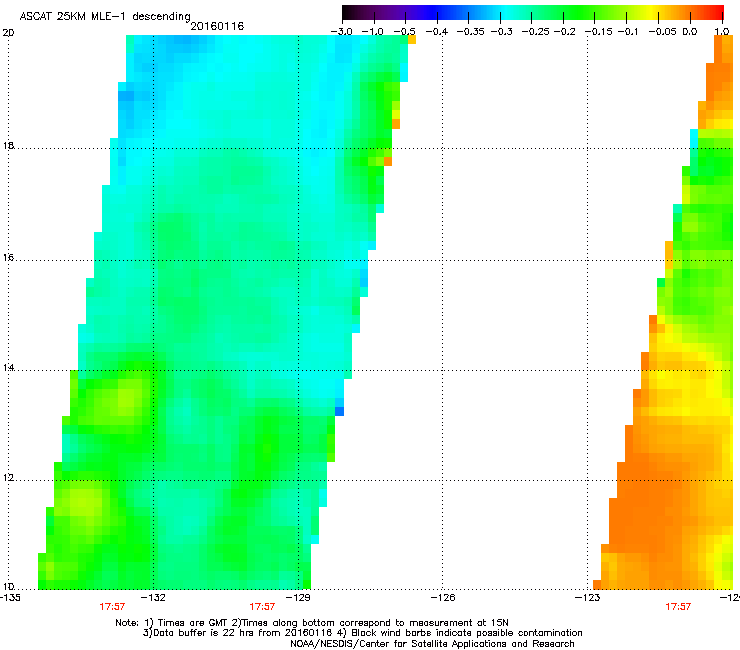
Task: Click the latitude axis label "16"
Action: [8, 258]
